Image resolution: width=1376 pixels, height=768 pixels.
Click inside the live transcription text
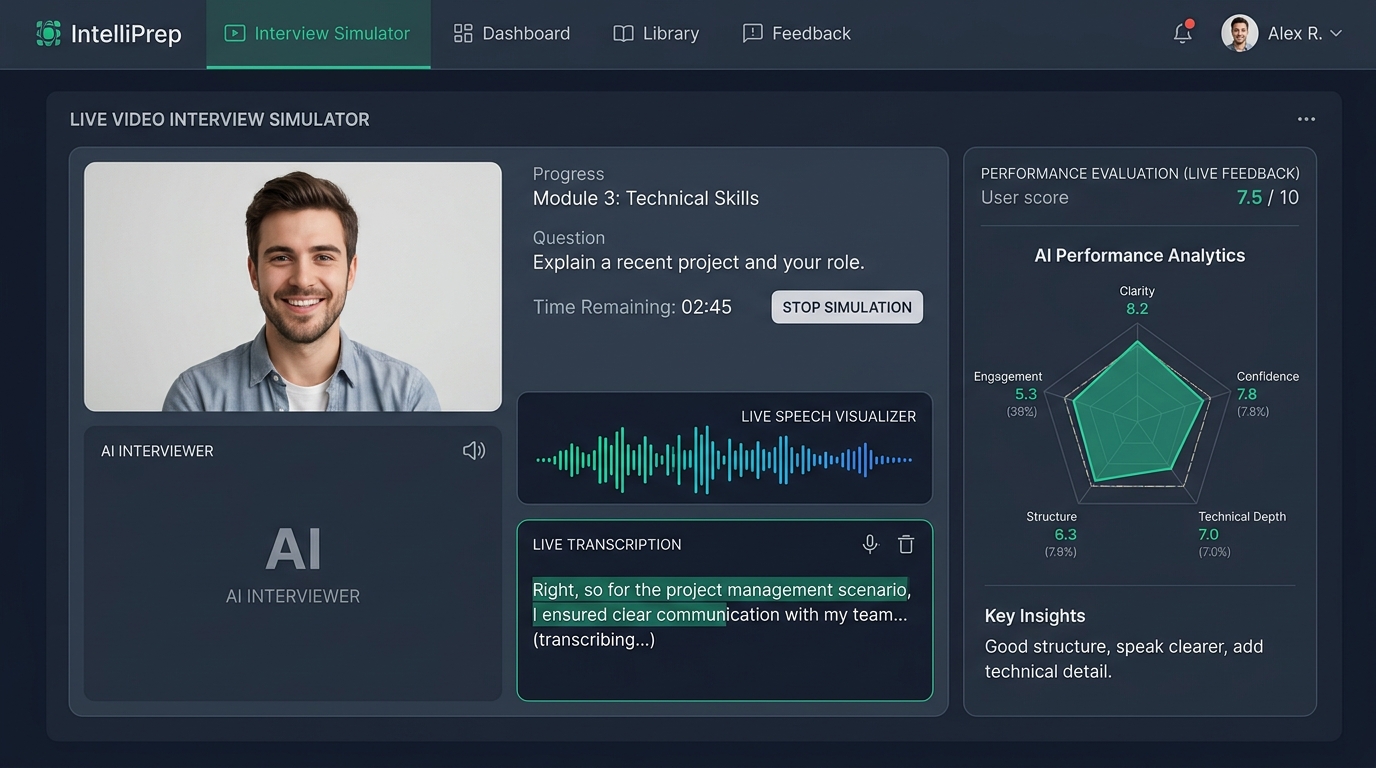click(x=722, y=614)
